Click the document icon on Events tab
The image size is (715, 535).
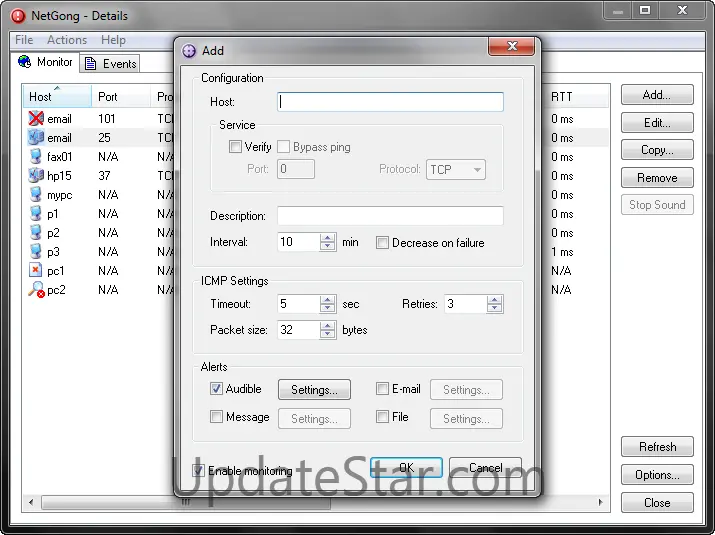pyautogui.click(x=90, y=63)
